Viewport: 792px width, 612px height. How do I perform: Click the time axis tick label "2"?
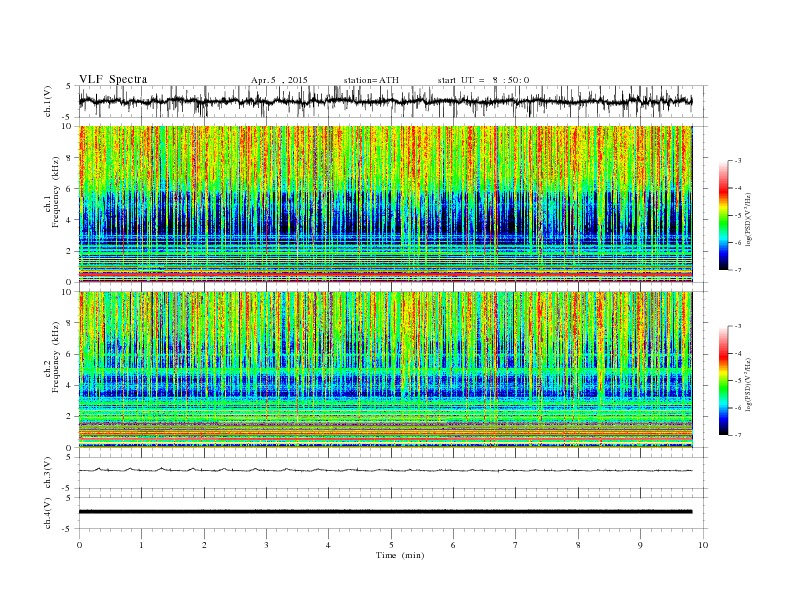pos(204,545)
